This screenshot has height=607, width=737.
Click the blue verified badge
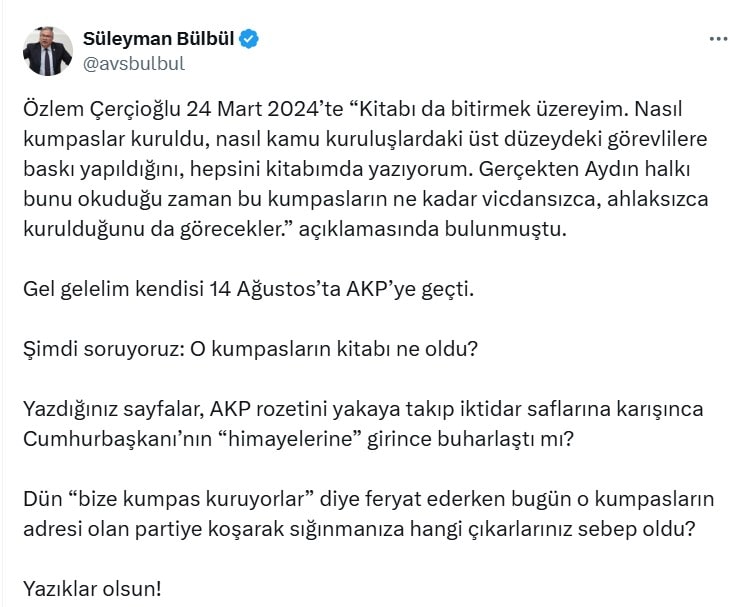249,39
